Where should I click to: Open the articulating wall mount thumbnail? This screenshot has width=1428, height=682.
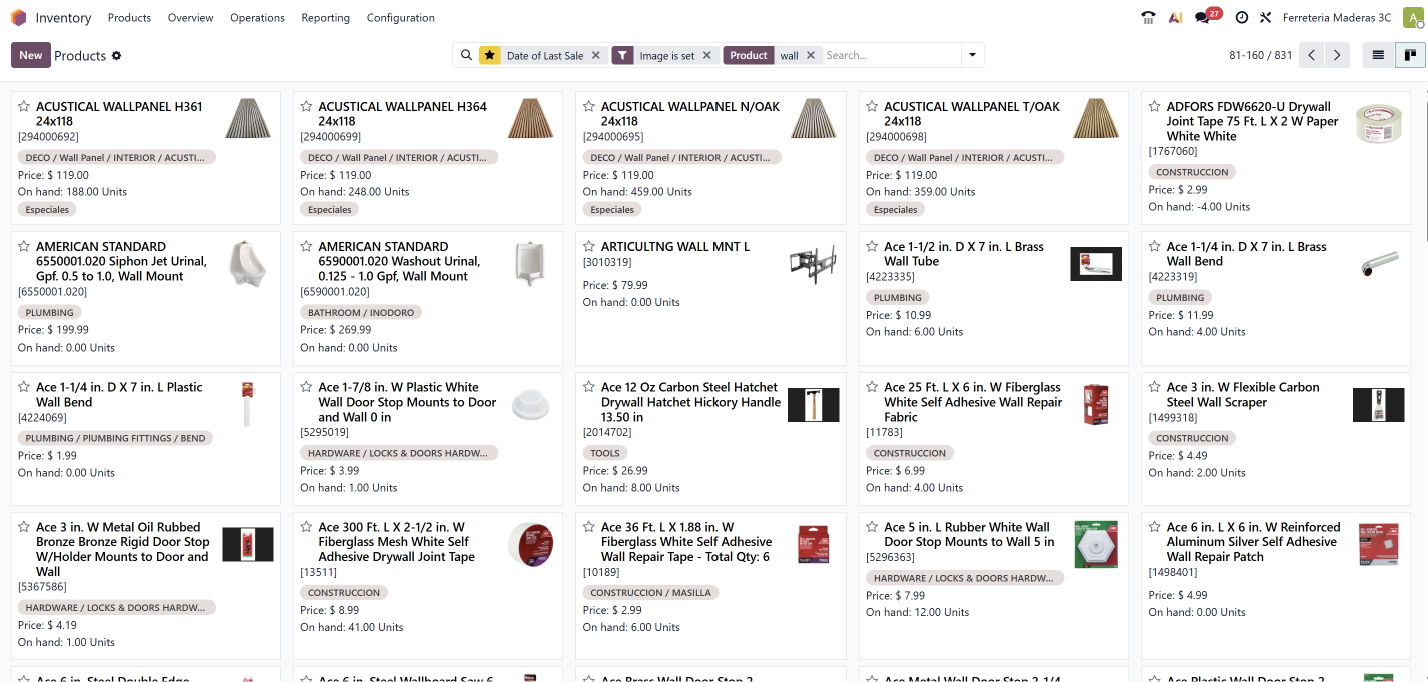point(813,265)
